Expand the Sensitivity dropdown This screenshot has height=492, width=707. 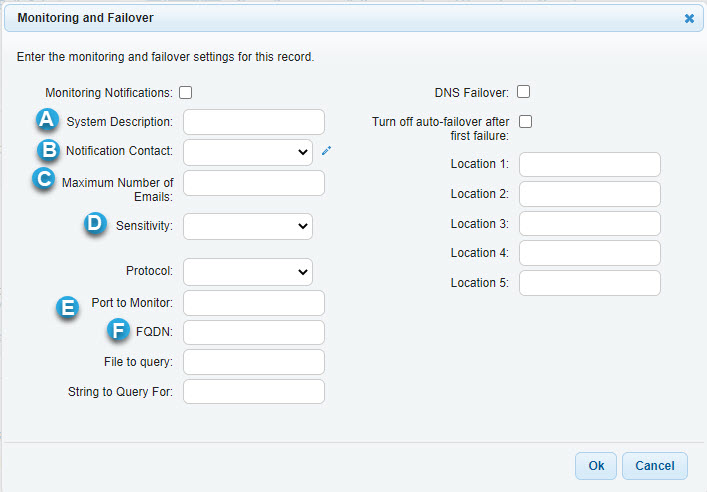tap(248, 226)
